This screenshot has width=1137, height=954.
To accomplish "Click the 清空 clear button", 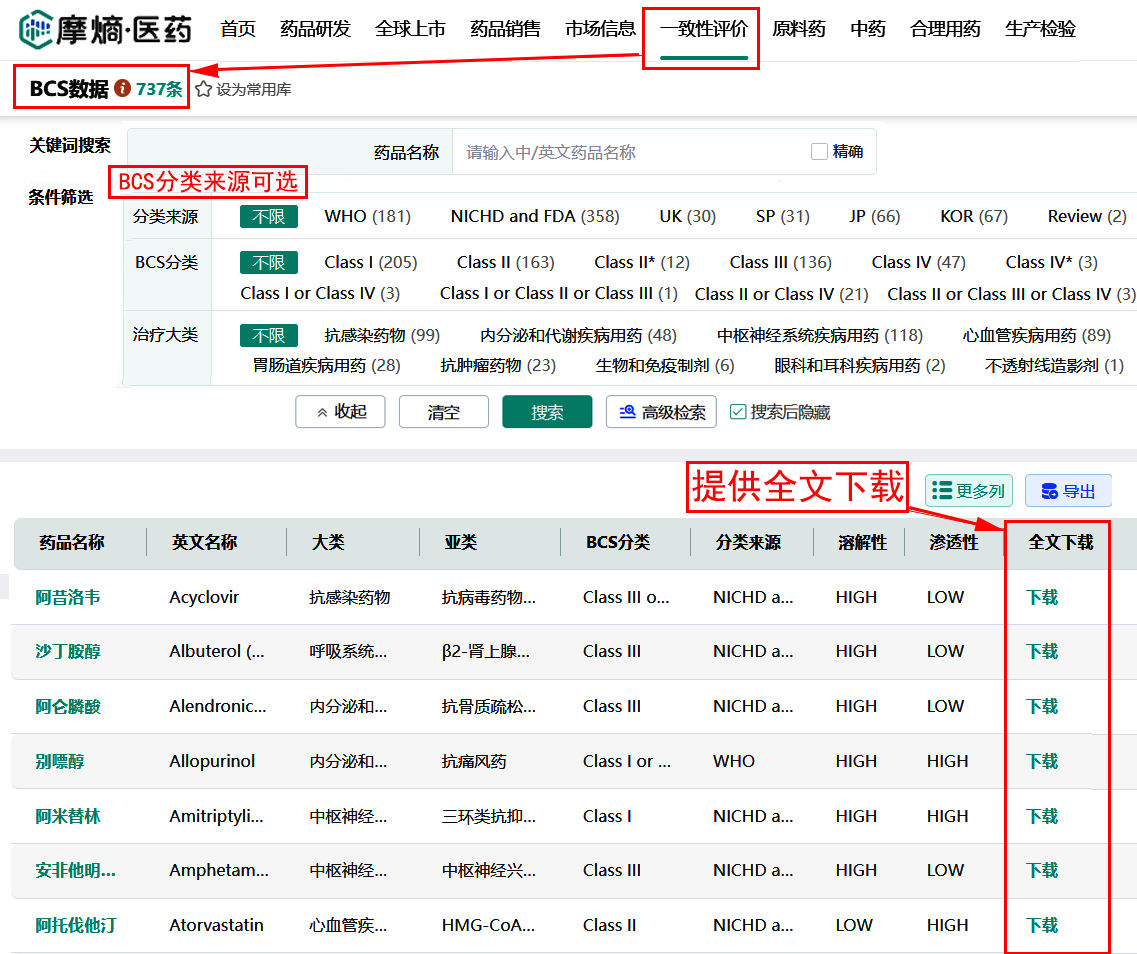I will point(443,412).
